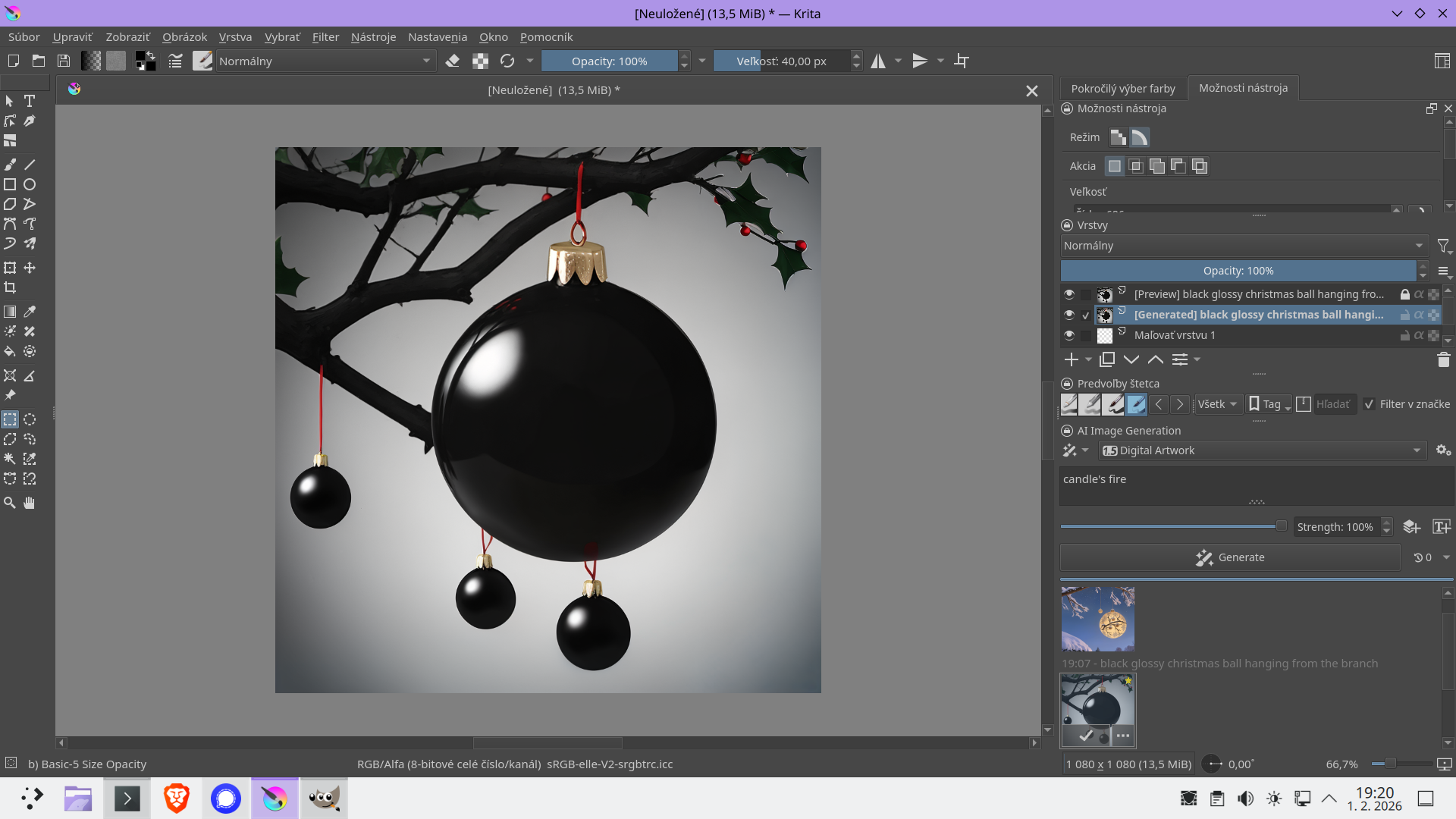Switch to Pokročilý výber farby tab
1456x819 pixels.
coord(1122,89)
